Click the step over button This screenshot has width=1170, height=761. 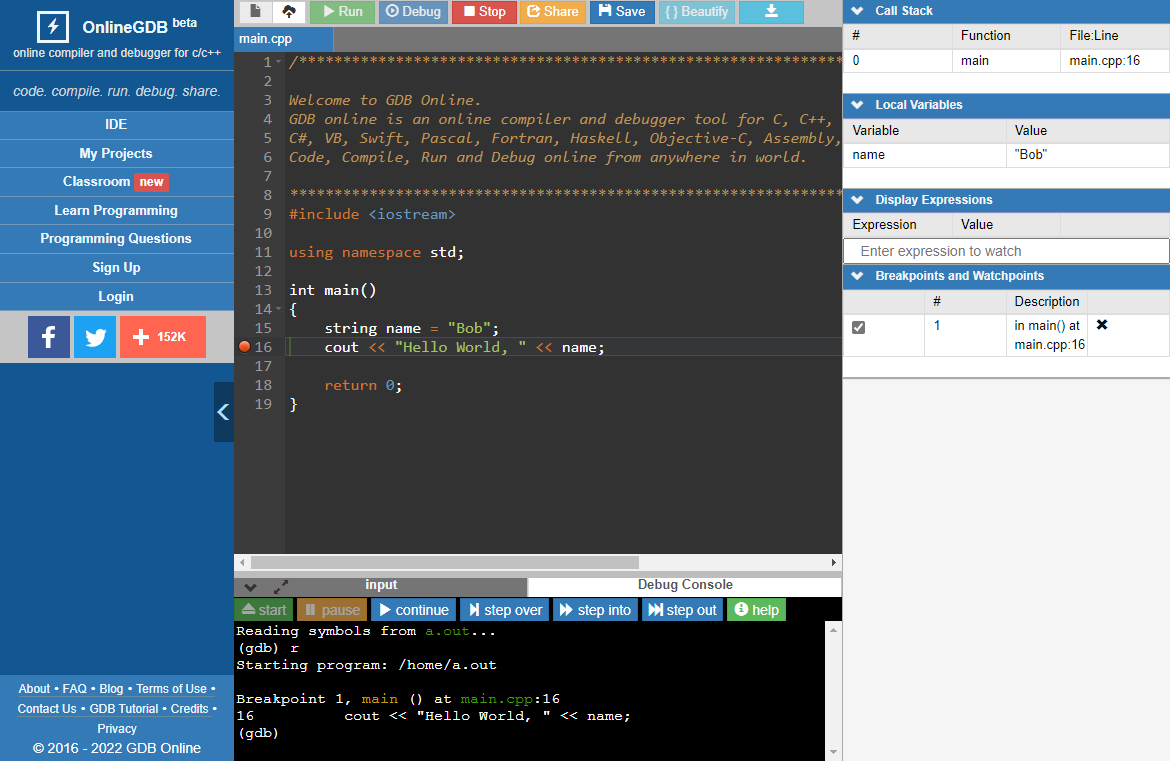pos(504,610)
